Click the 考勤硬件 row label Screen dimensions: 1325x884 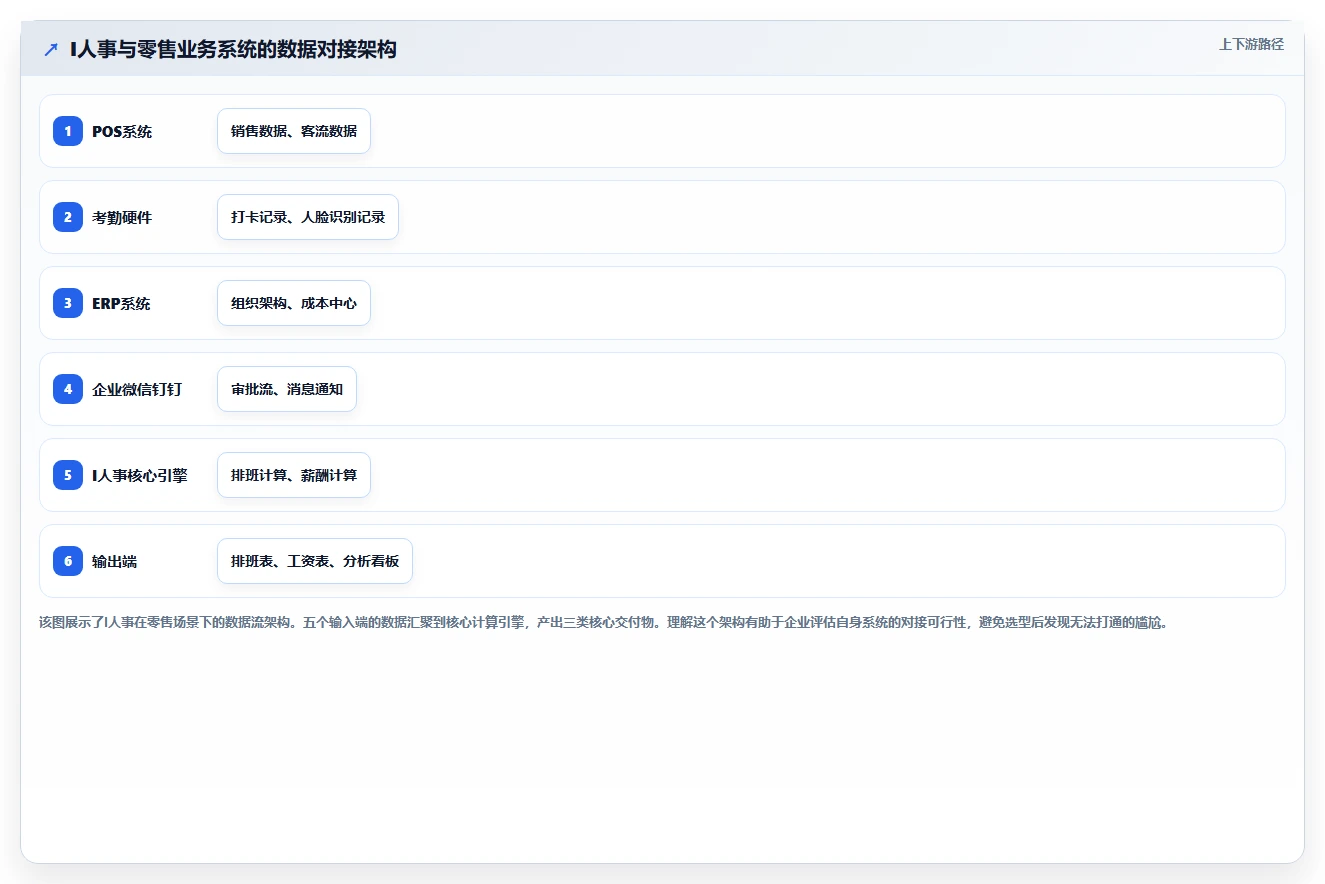click(x=122, y=217)
